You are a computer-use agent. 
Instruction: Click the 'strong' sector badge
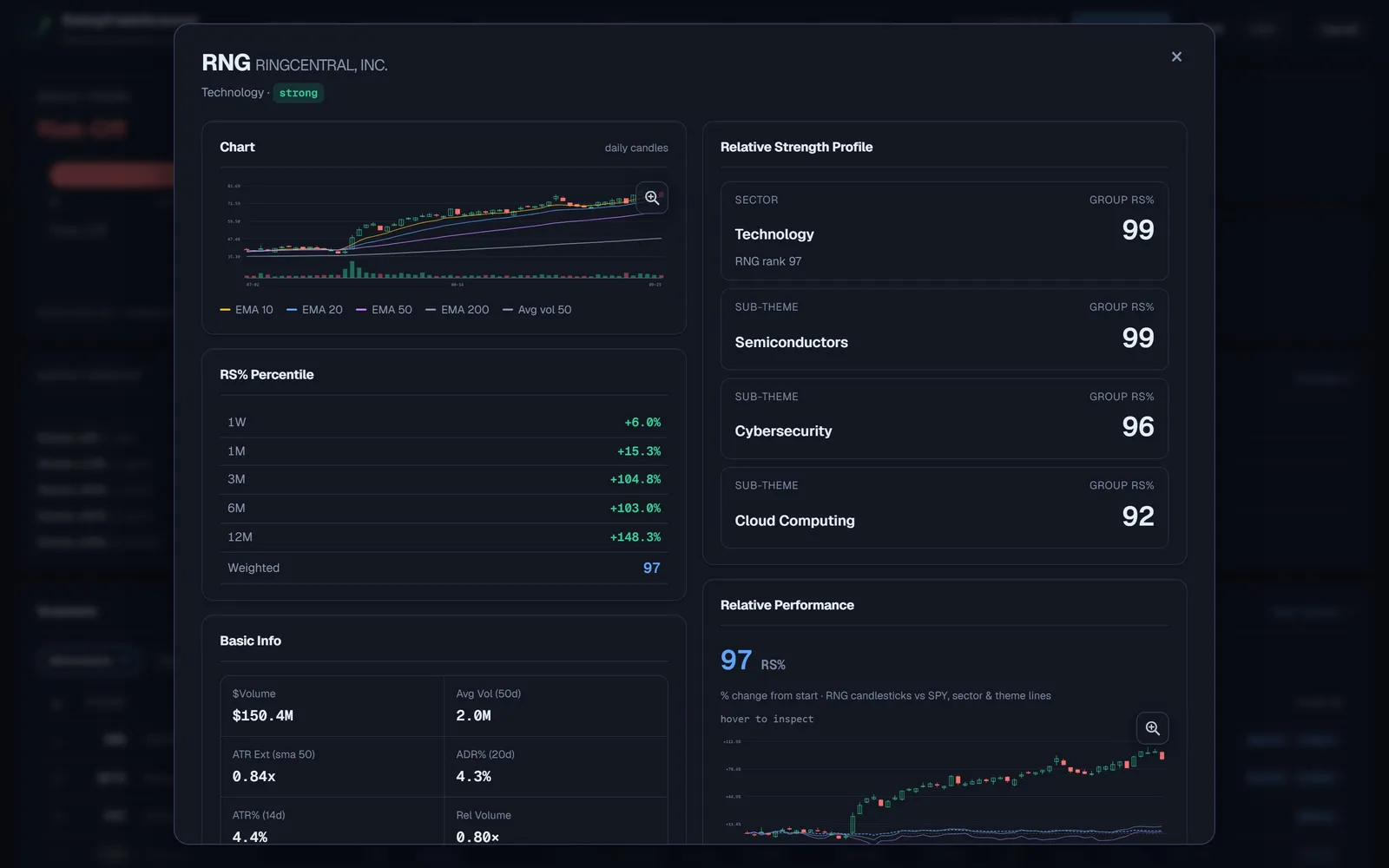[x=299, y=93]
